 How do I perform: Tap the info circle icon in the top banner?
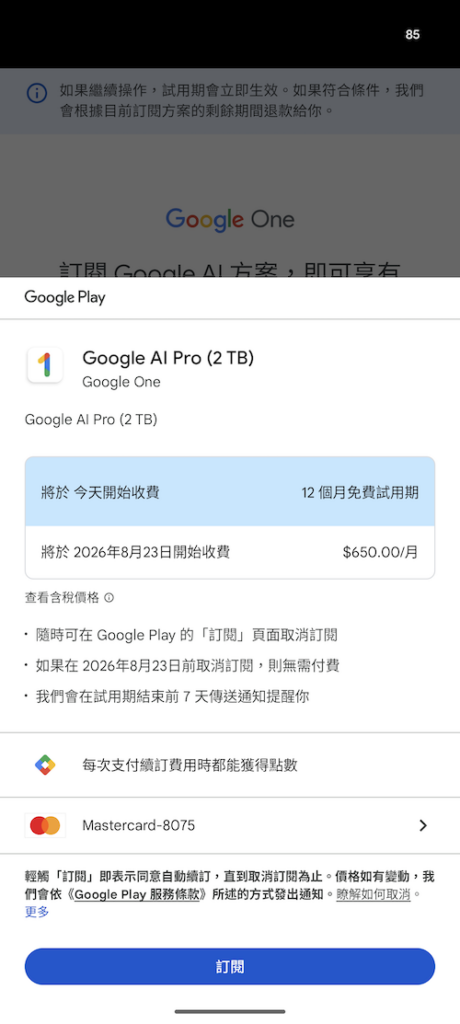coord(37,93)
